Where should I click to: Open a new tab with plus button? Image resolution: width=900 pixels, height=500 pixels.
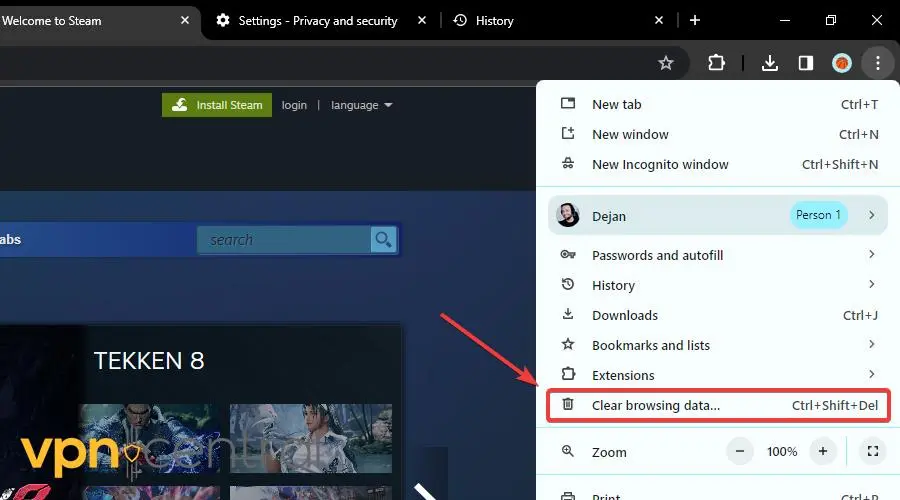[x=695, y=20]
